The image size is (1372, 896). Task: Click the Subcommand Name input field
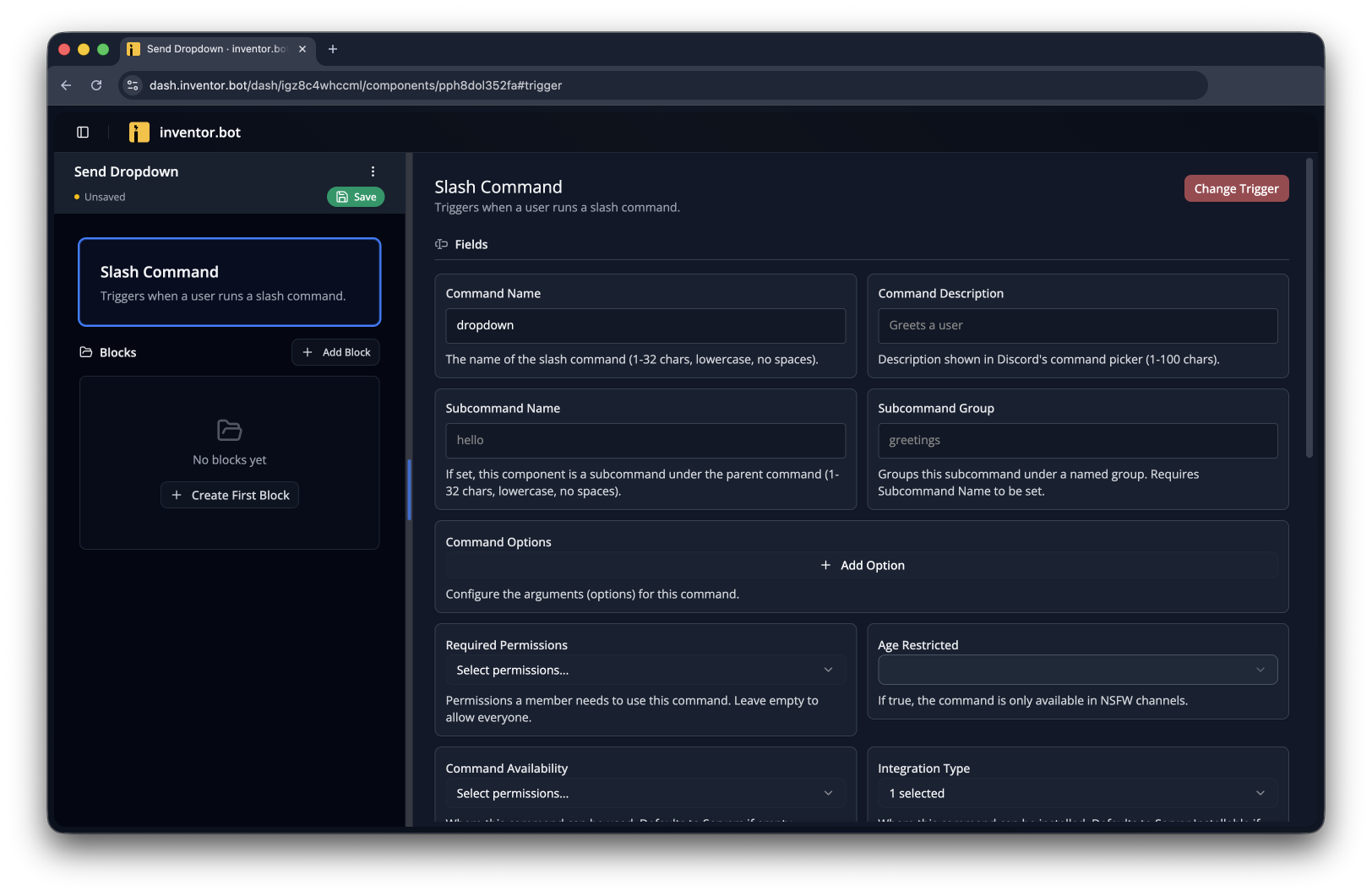645,441
